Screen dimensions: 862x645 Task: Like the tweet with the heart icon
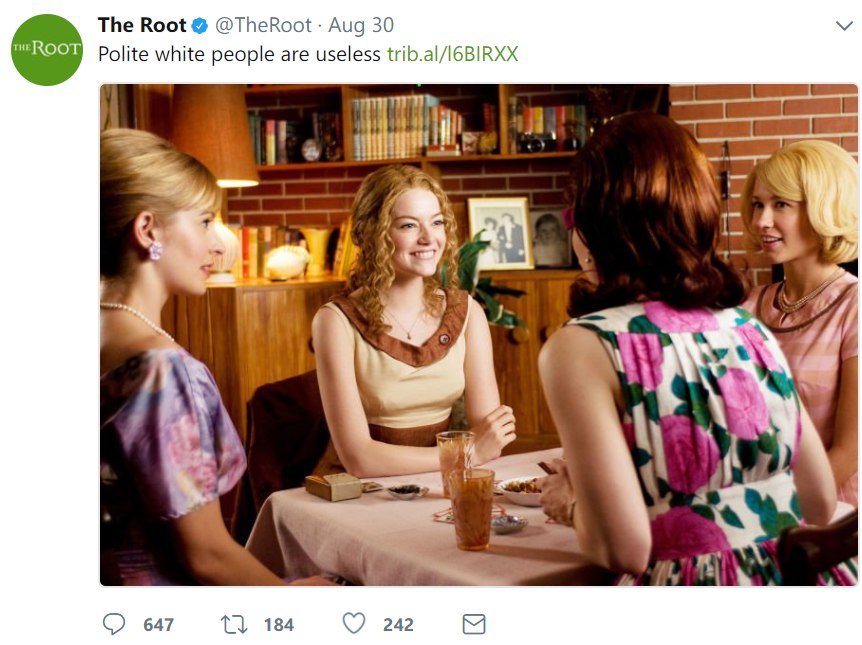[x=353, y=624]
